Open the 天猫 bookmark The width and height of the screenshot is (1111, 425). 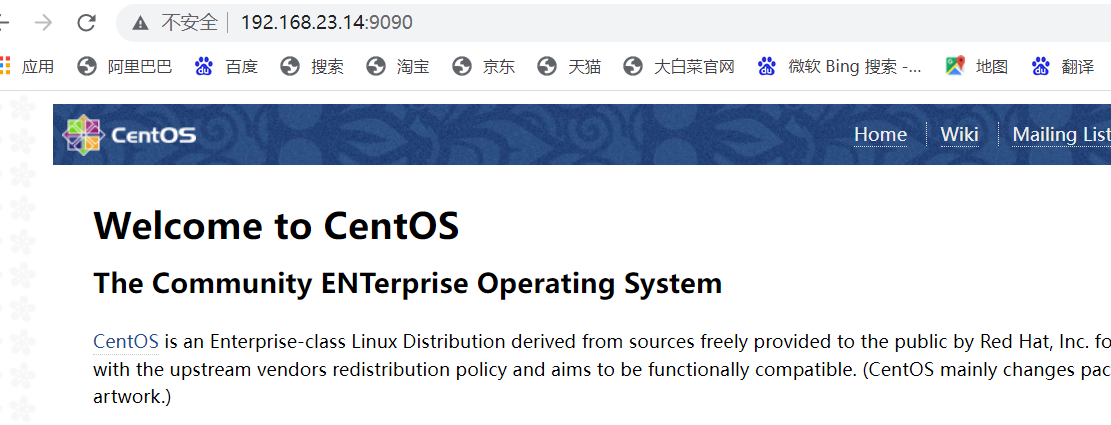click(x=570, y=67)
